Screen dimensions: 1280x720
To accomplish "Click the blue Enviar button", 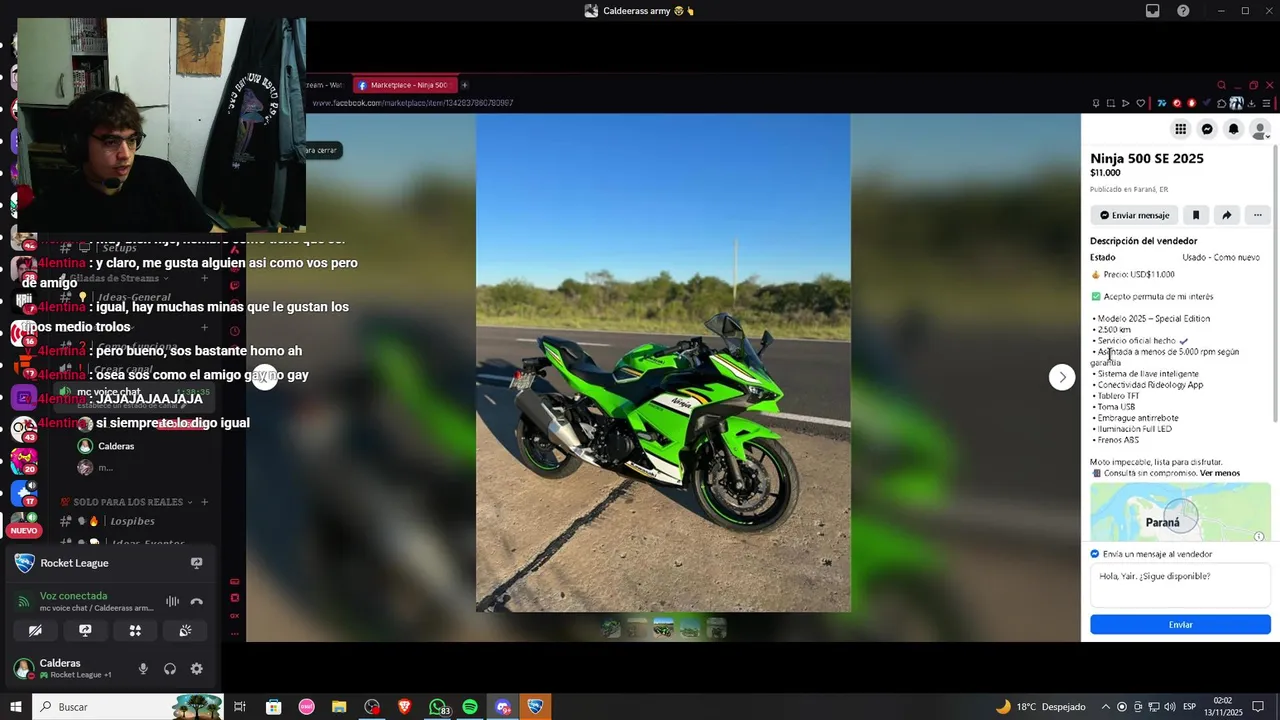I will [x=1180, y=624].
